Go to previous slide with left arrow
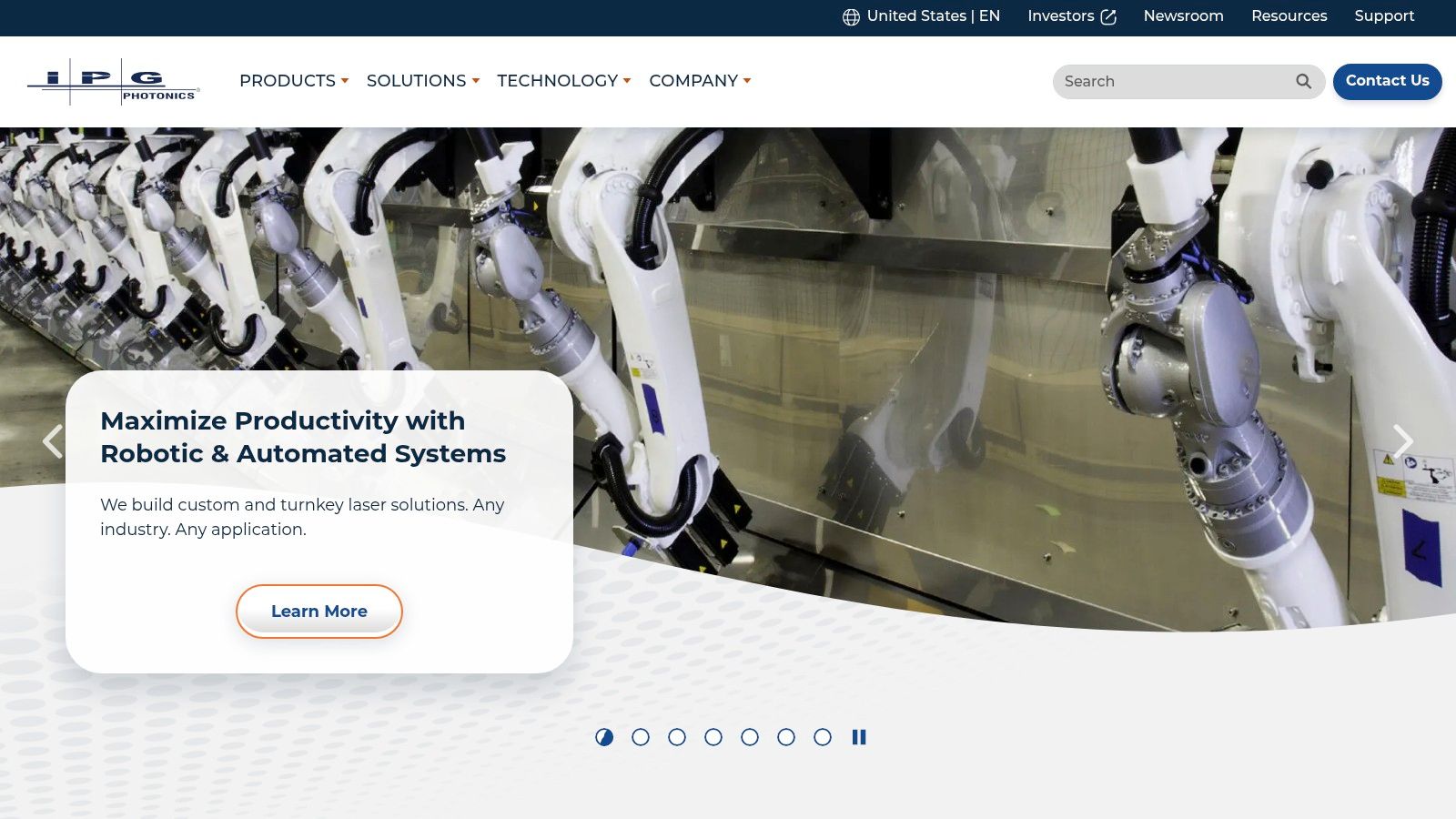The height and width of the screenshot is (819, 1456). (53, 441)
